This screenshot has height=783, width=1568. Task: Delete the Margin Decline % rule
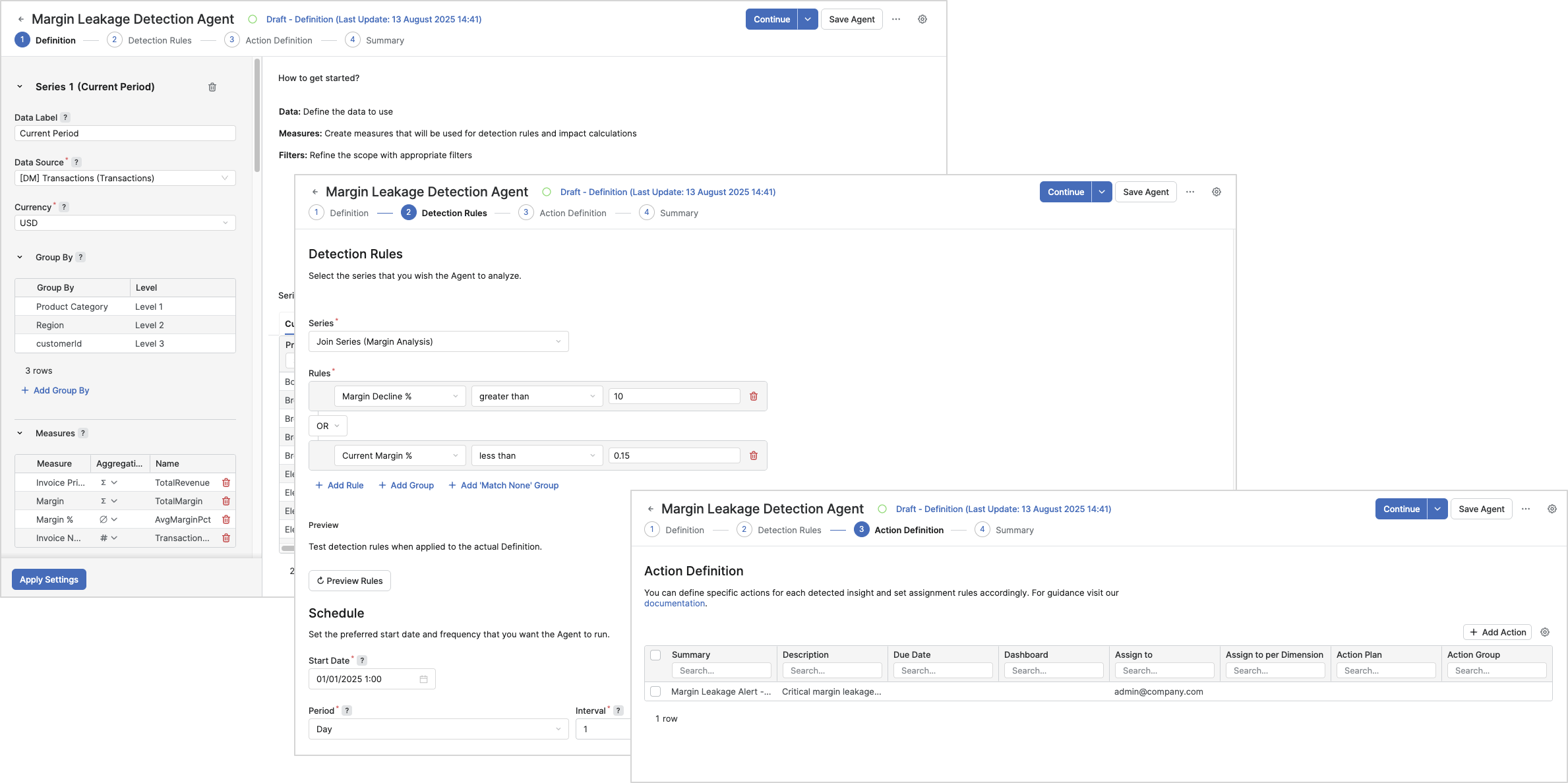coord(754,396)
